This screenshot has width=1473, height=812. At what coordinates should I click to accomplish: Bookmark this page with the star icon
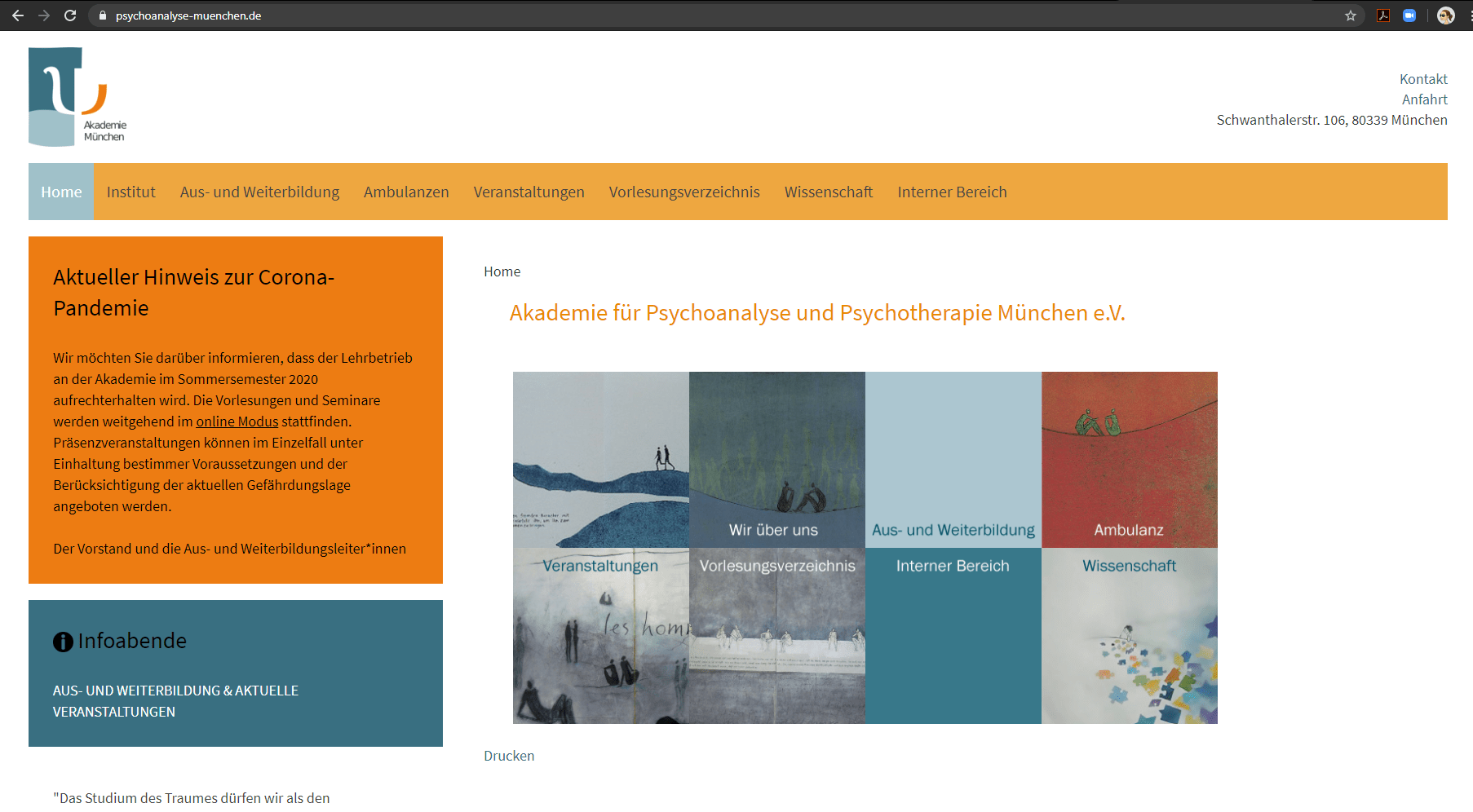(x=1351, y=15)
